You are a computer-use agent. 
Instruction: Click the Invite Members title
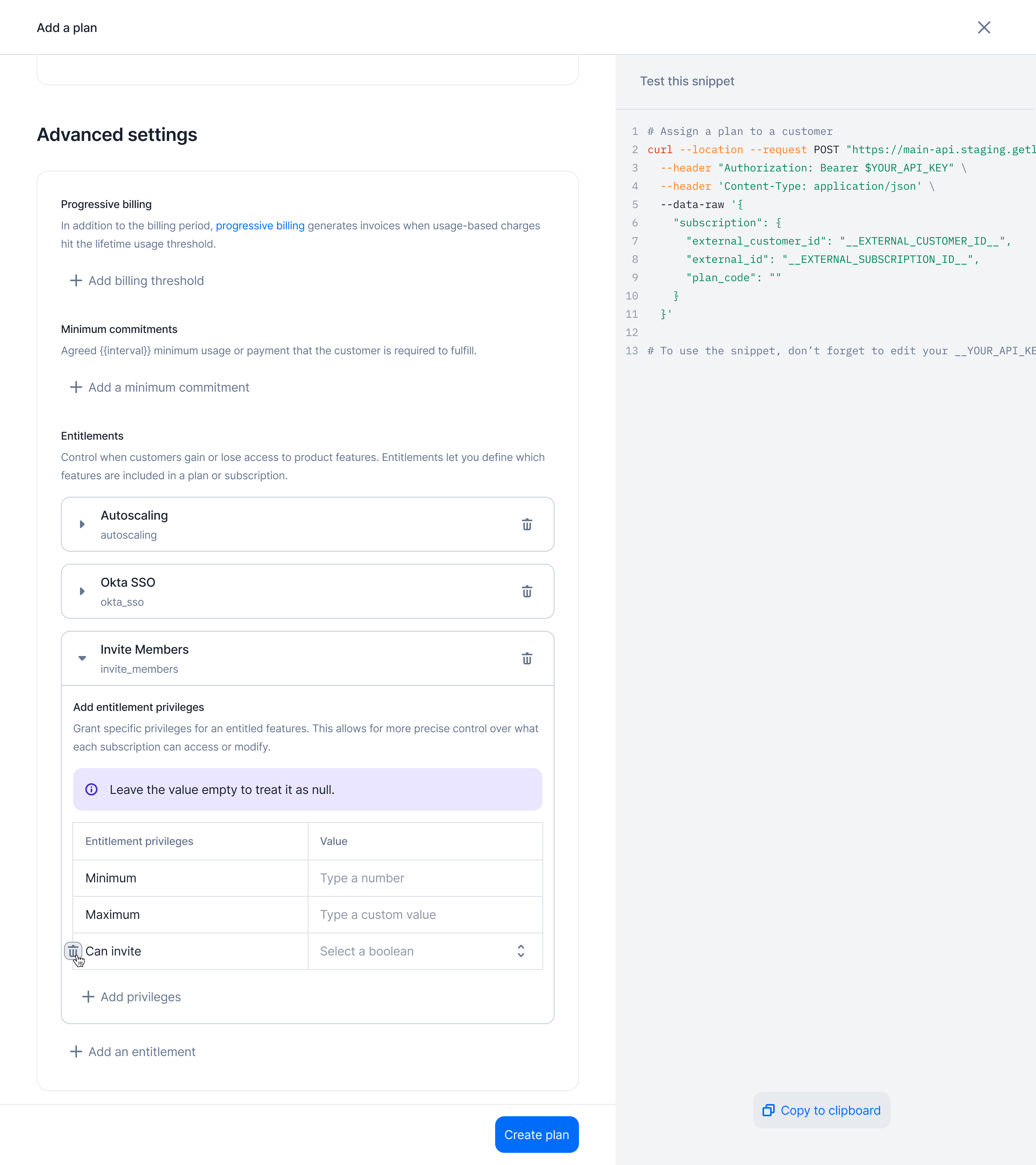[x=145, y=650]
